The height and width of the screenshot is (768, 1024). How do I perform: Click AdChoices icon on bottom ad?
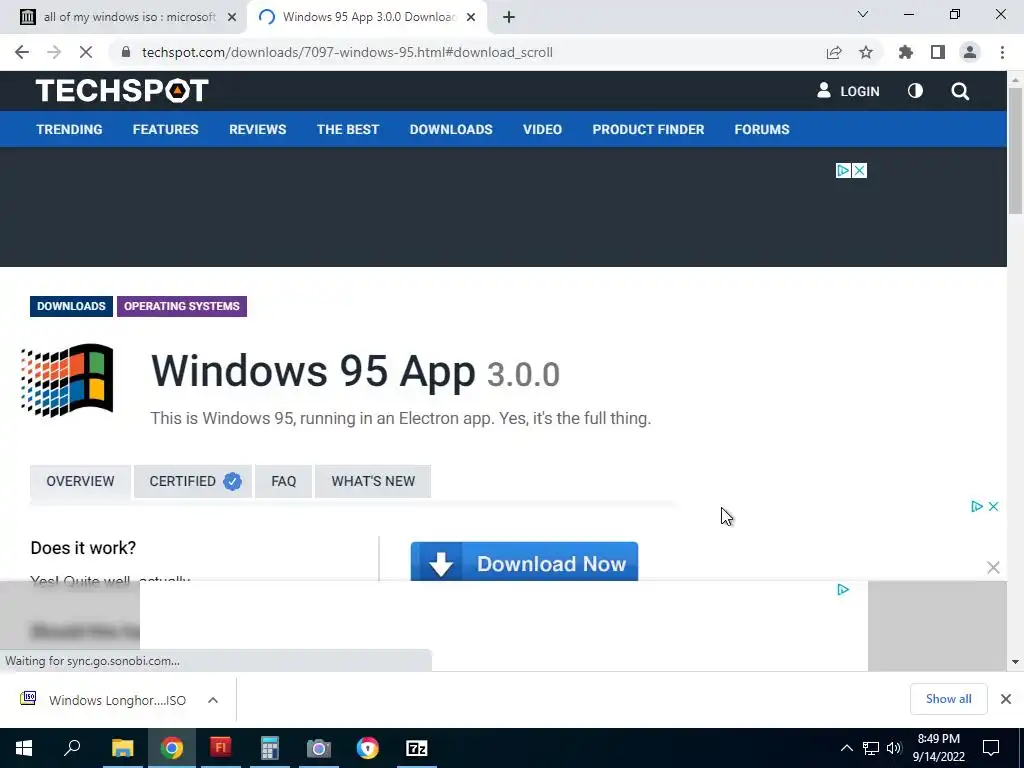point(843,590)
